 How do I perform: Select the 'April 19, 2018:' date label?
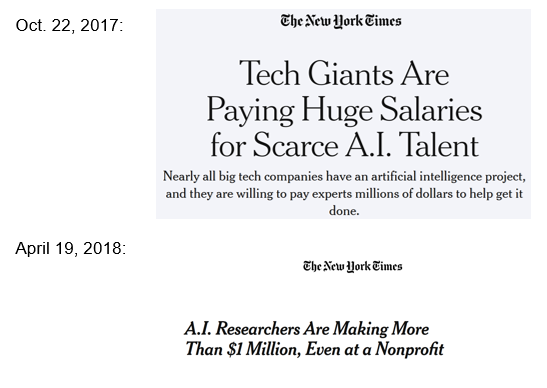point(70,248)
